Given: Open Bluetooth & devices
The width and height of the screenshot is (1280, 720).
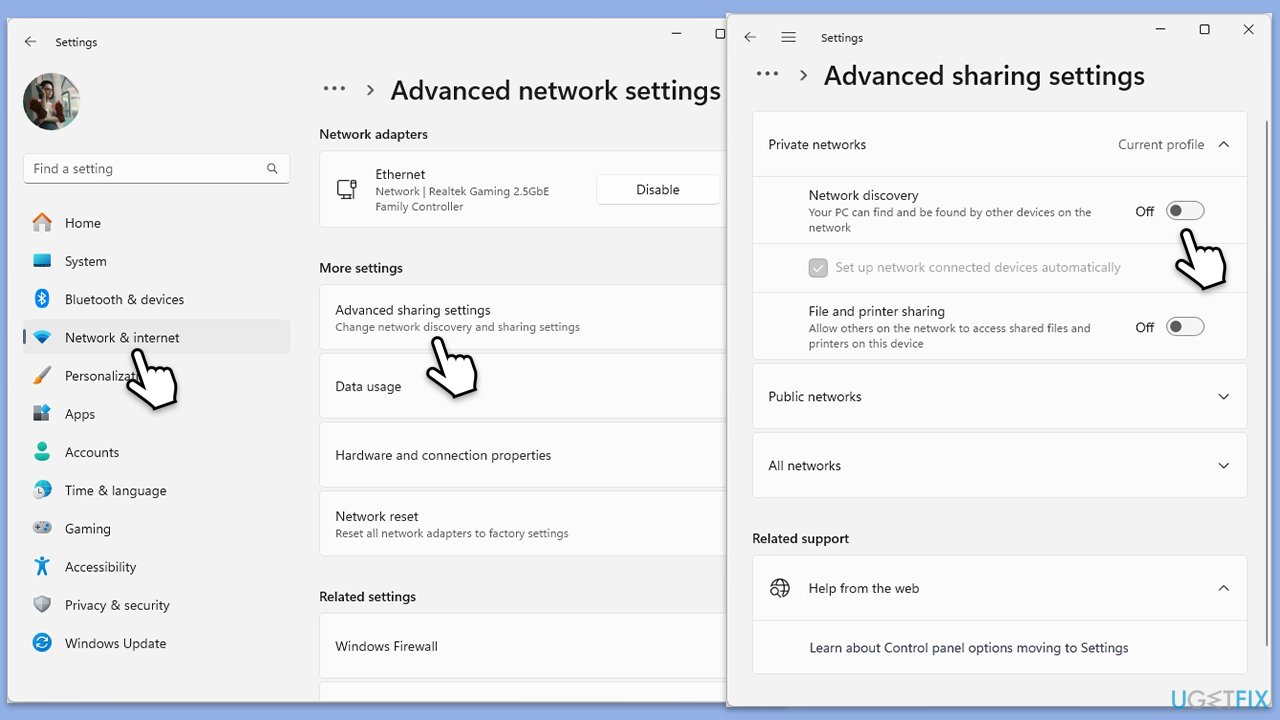Looking at the screenshot, I should (156, 299).
